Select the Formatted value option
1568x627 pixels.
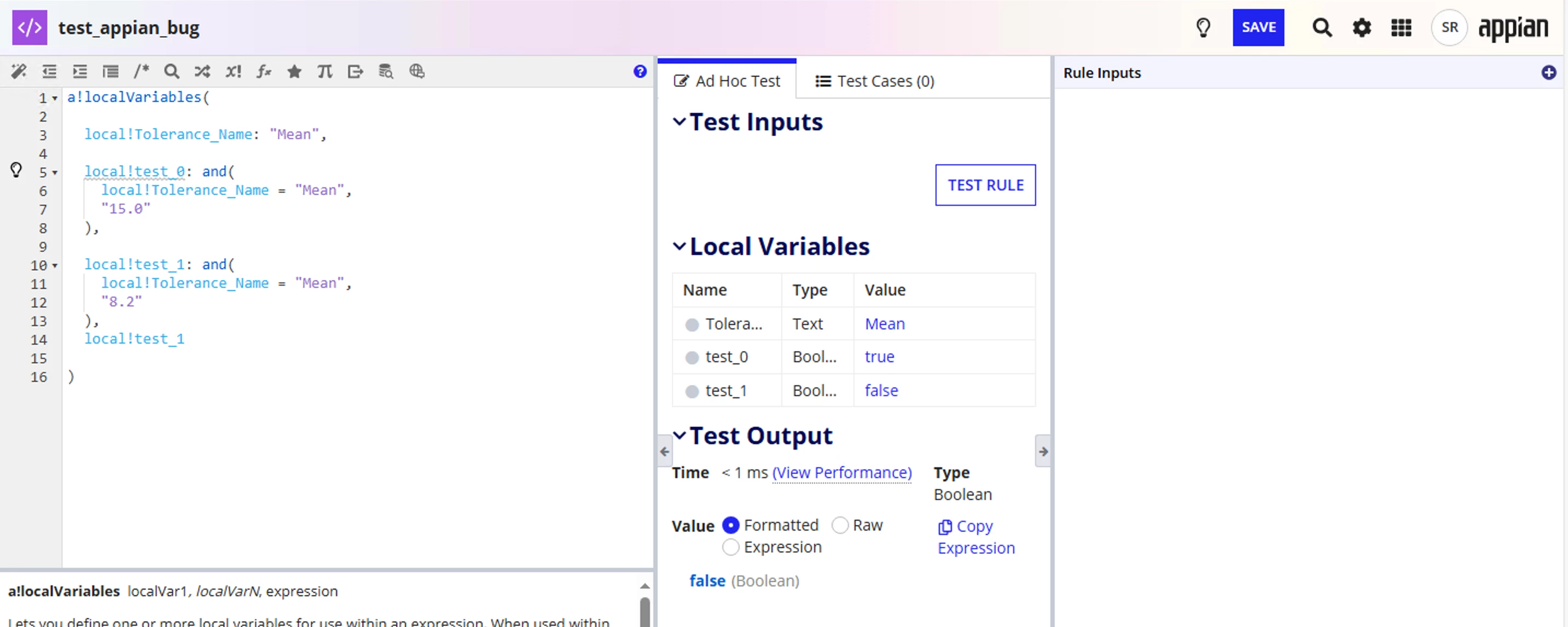(x=730, y=525)
